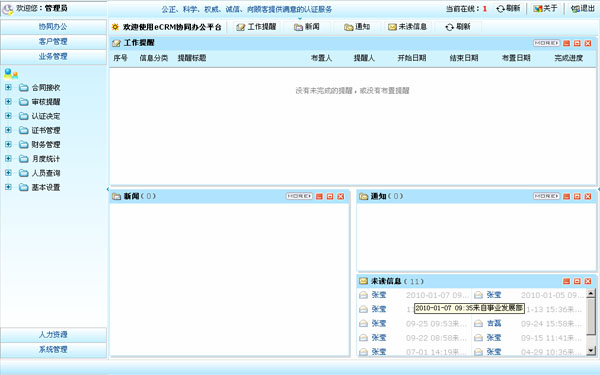Maximize the 未读信息 panel
This screenshot has height=375, width=600.
click(x=577, y=281)
